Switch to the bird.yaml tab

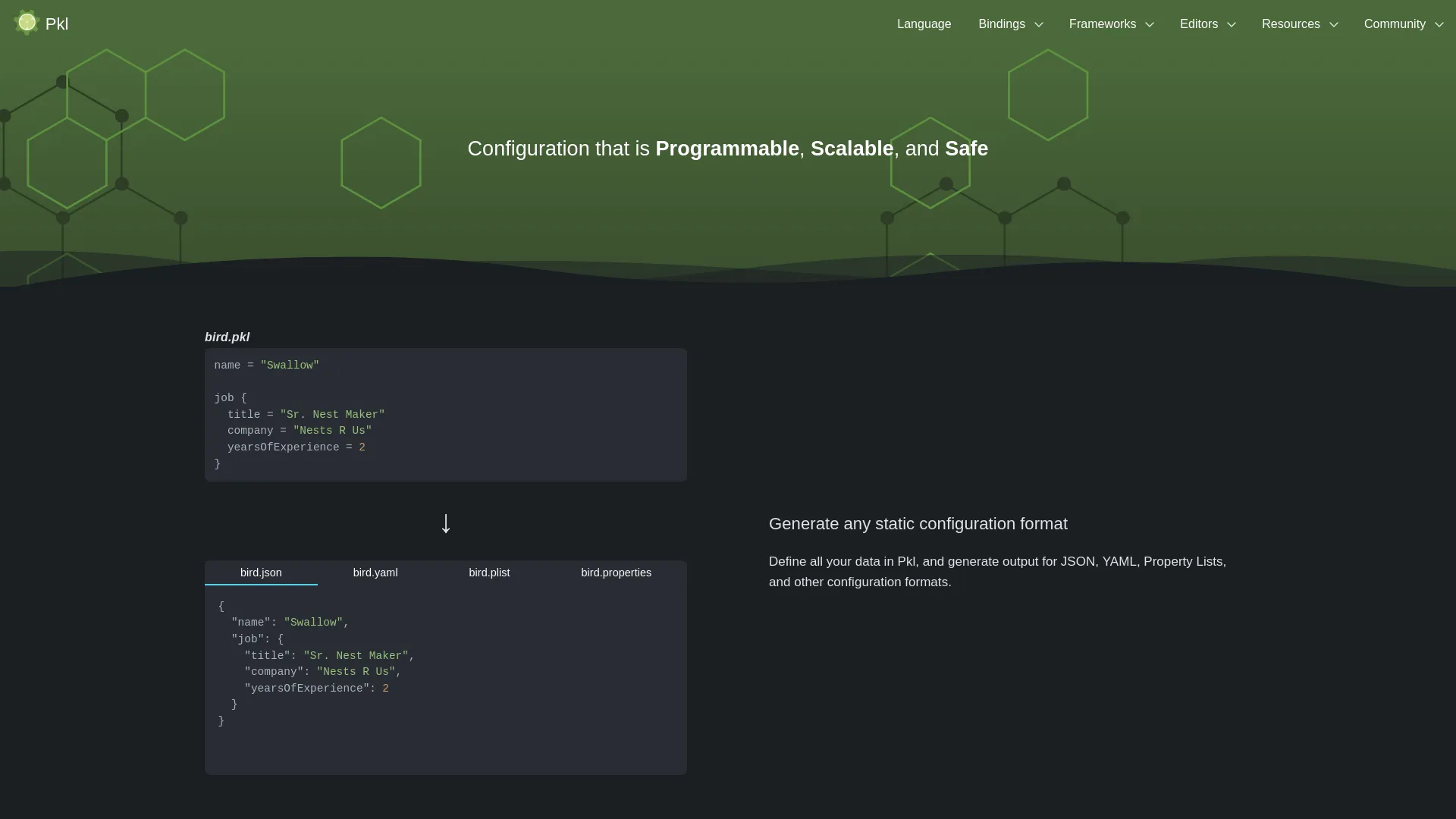coord(375,573)
